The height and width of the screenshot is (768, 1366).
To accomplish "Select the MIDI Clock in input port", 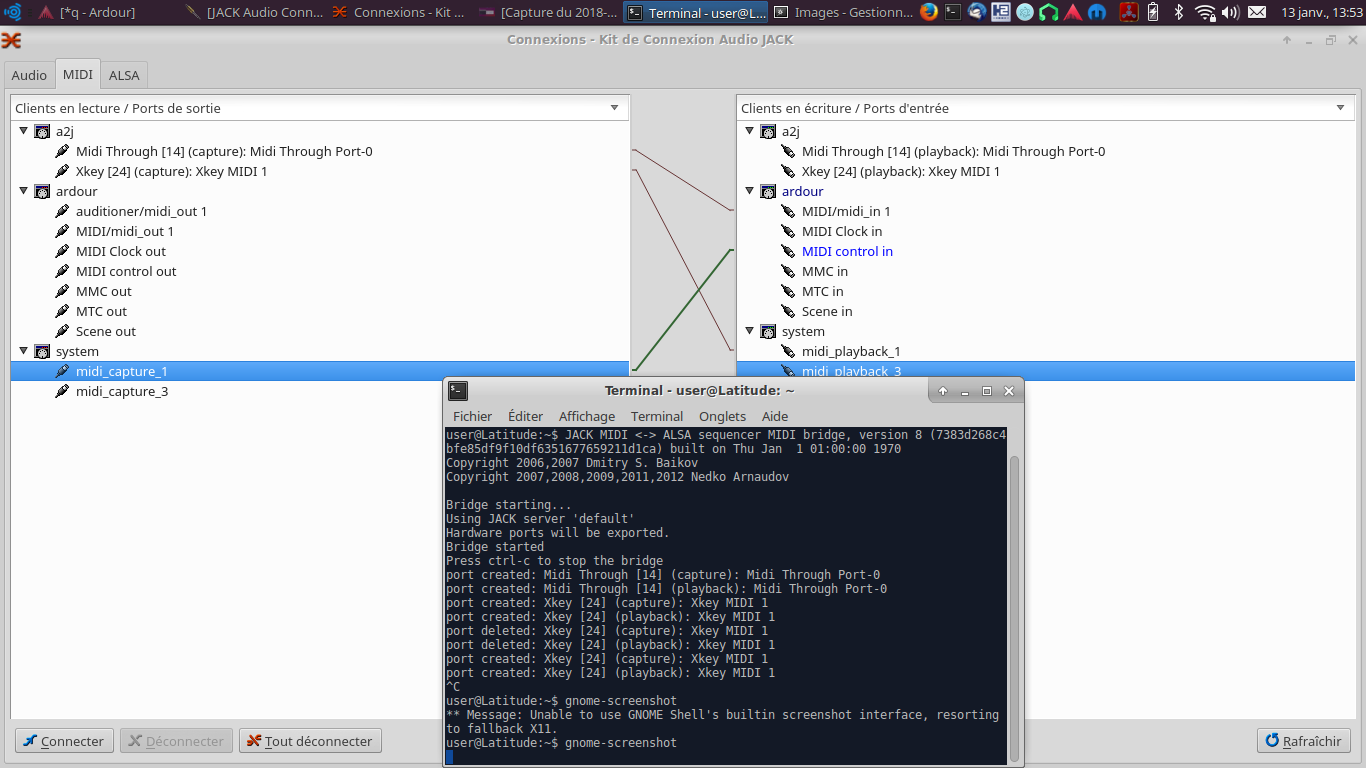I will point(842,231).
